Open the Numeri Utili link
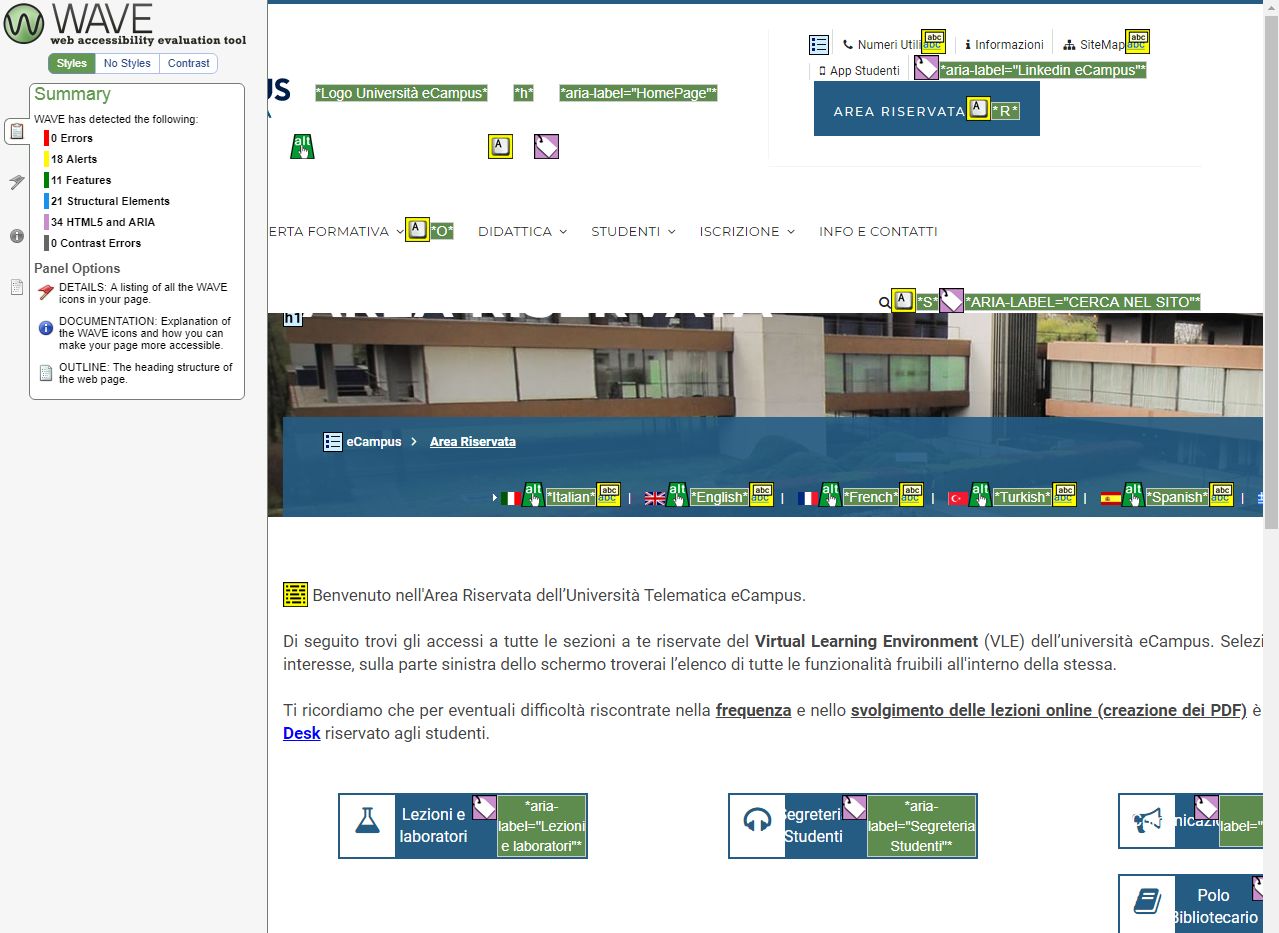The image size is (1279, 933). 882,45
